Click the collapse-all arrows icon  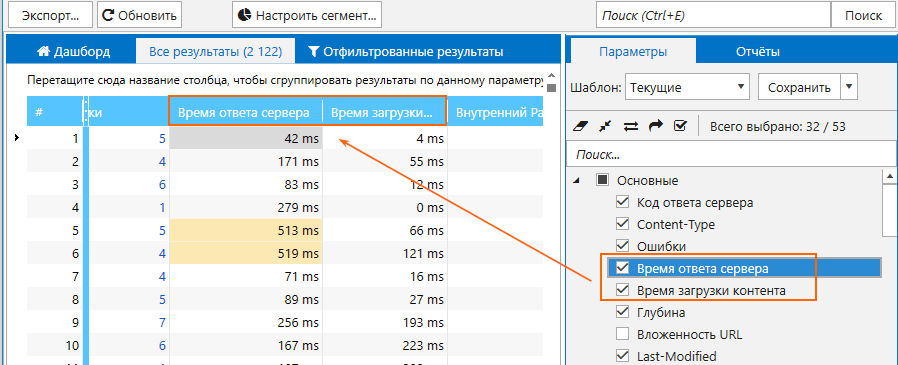(606, 127)
